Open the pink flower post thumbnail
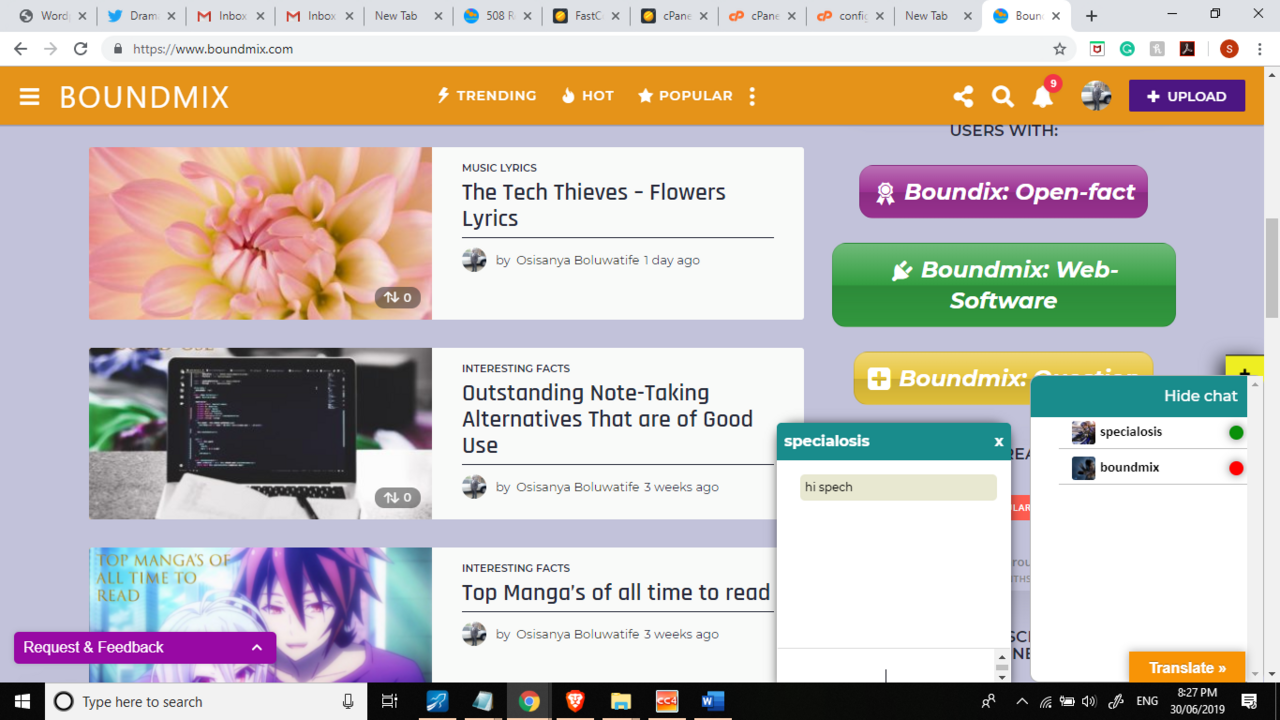Screen dimensions: 1280x720 pyautogui.click(x=260, y=234)
